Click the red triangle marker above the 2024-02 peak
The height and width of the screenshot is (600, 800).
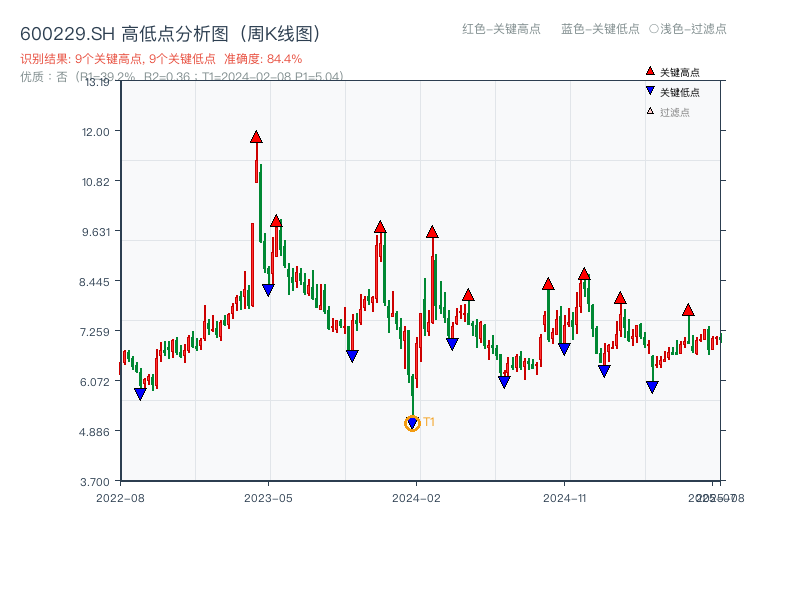click(x=432, y=230)
